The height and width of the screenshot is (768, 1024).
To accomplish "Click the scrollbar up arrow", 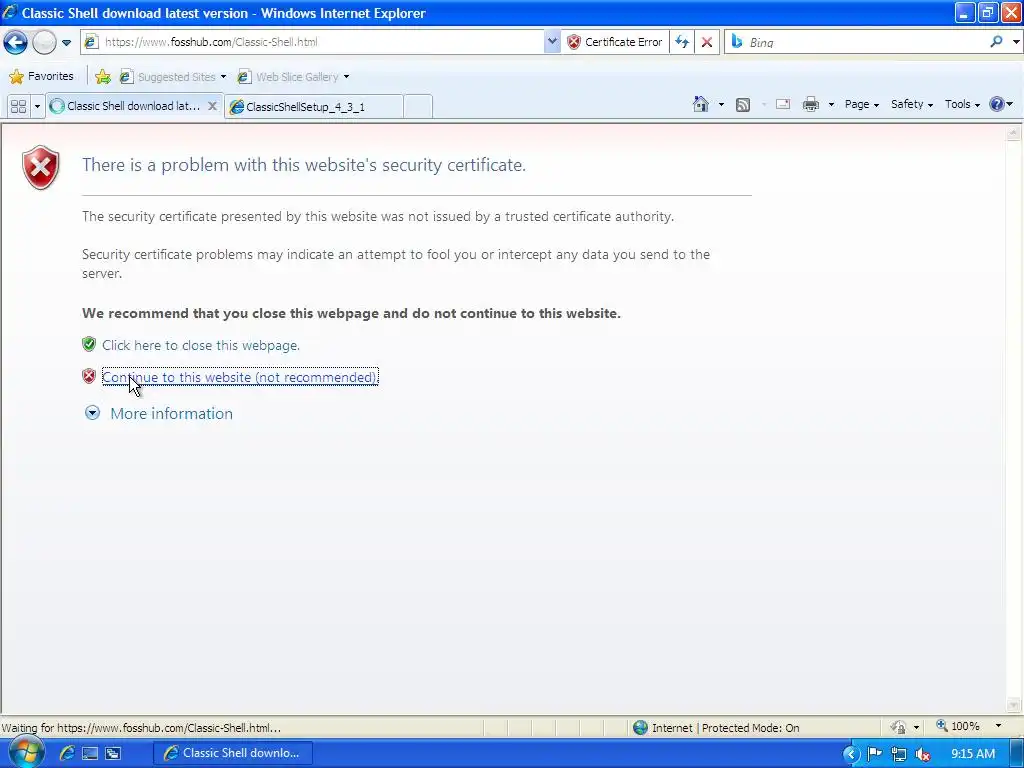I will 1014,133.
